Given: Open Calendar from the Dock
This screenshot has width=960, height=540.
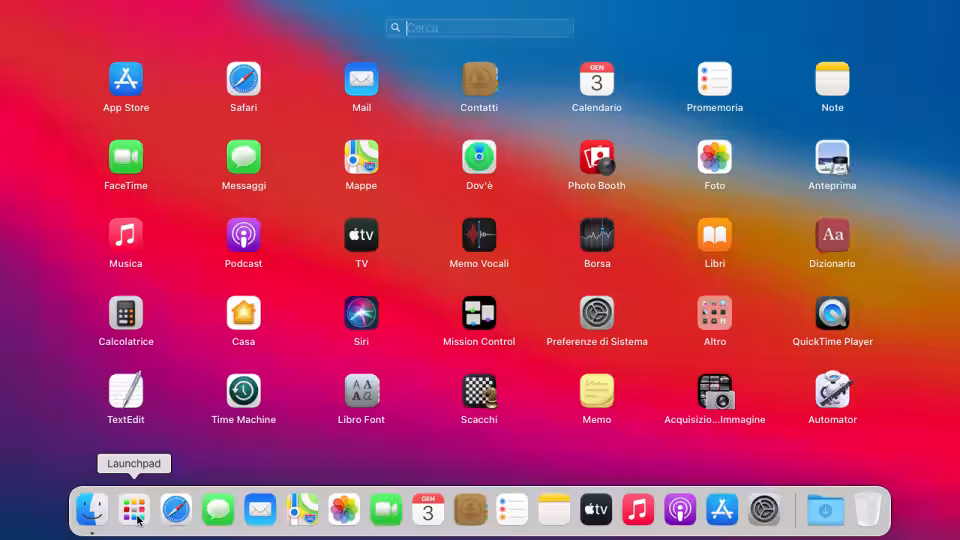Looking at the screenshot, I should pos(428,509).
